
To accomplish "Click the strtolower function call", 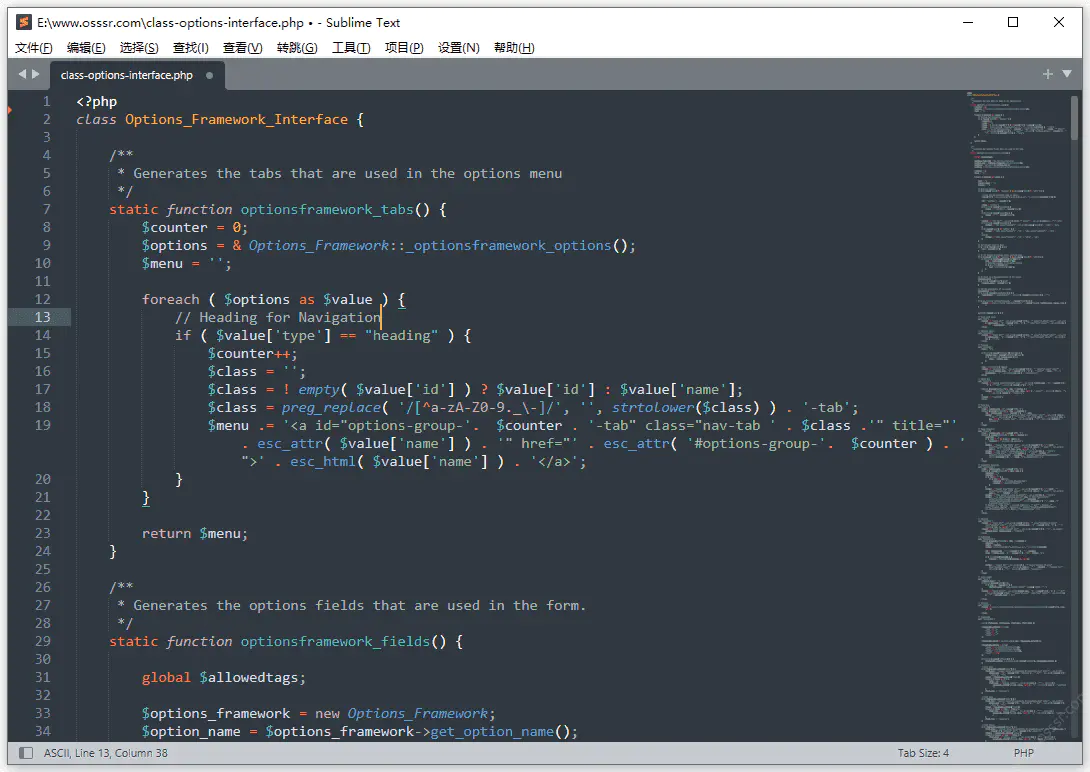I will tap(653, 407).
